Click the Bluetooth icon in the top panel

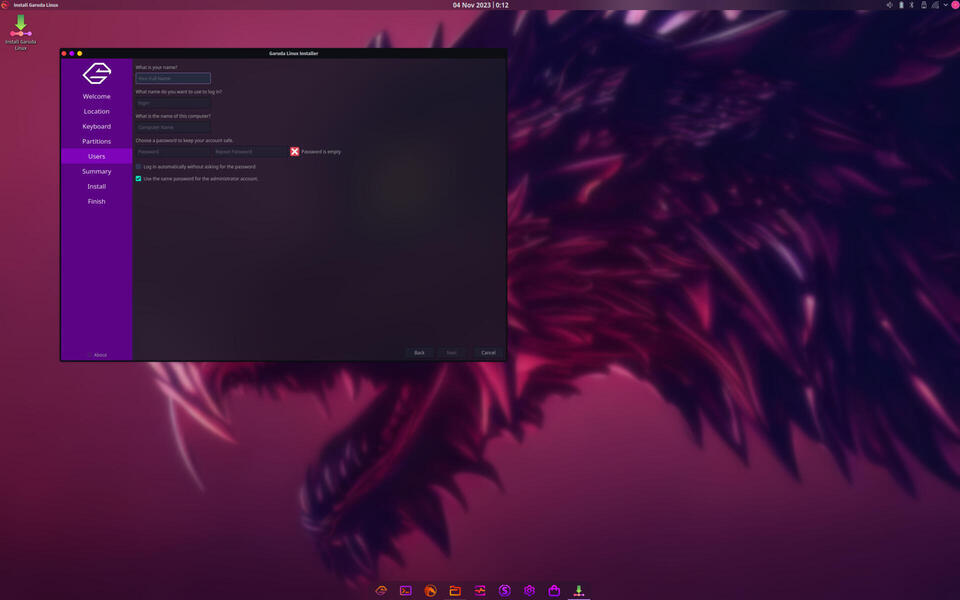(912, 5)
